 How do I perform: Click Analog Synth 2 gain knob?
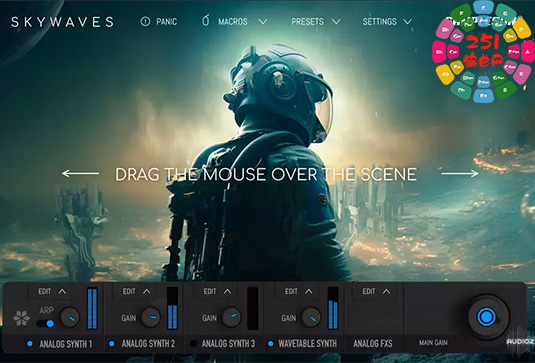(151, 317)
